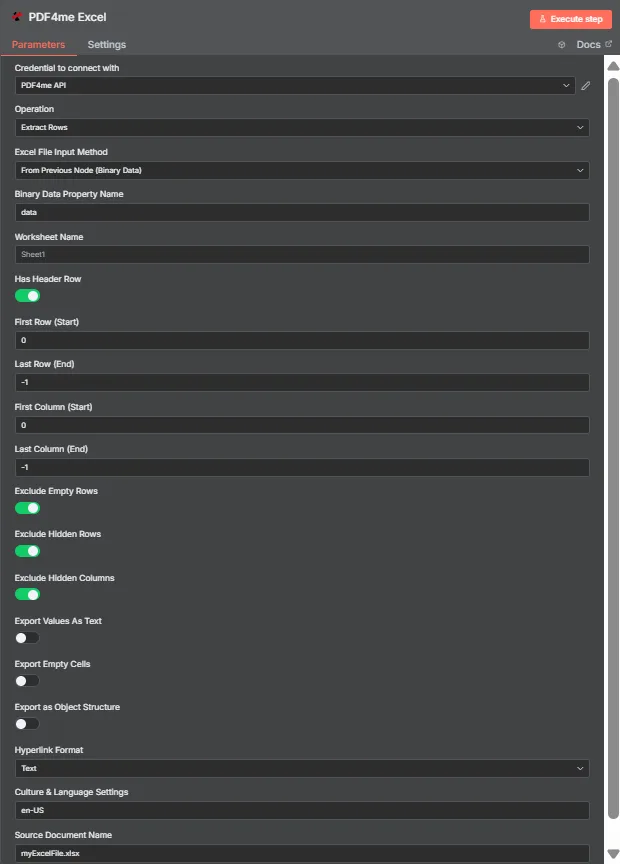Click the Worksheet Name input field
The image size is (620, 864).
coord(302,255)
